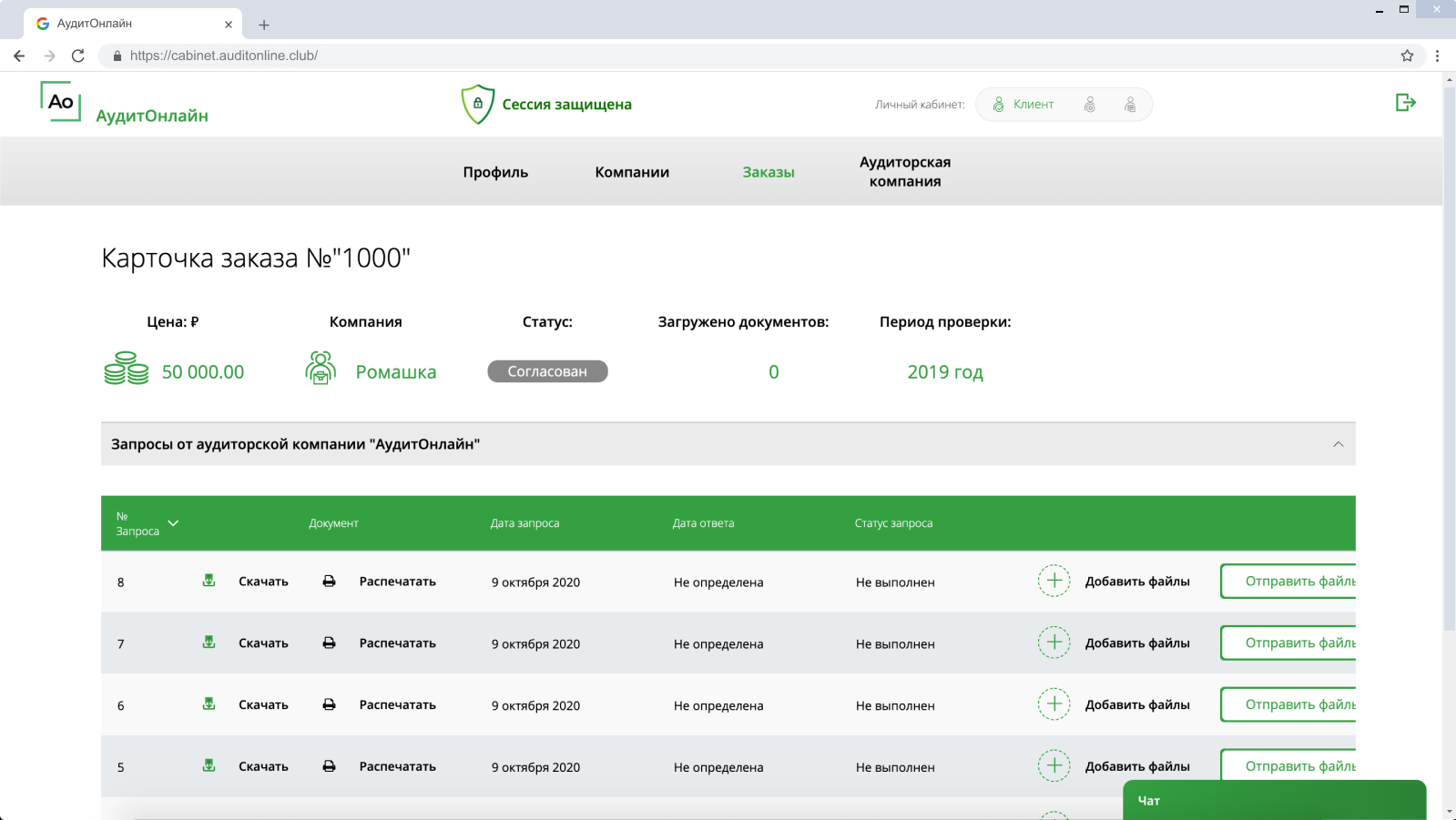Bookmark the page with the star icon
This screenshot has height=820, width=1456.
[1407, 56]
